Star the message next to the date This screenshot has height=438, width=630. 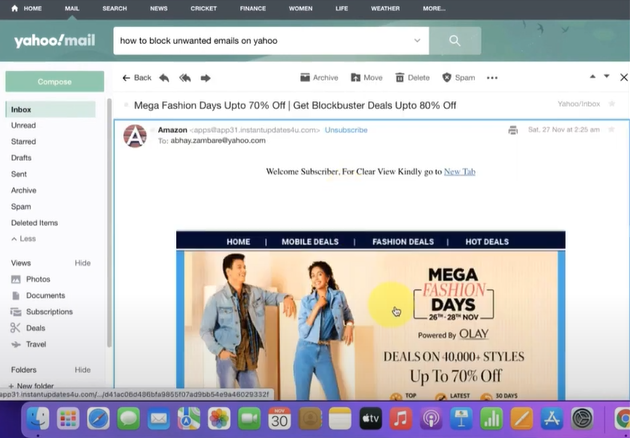click(612, 129)
